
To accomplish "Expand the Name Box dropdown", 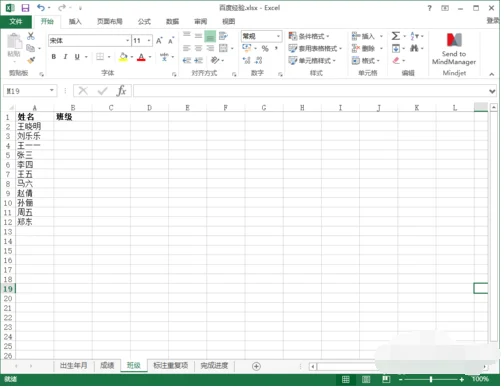I will coord(52,90).
